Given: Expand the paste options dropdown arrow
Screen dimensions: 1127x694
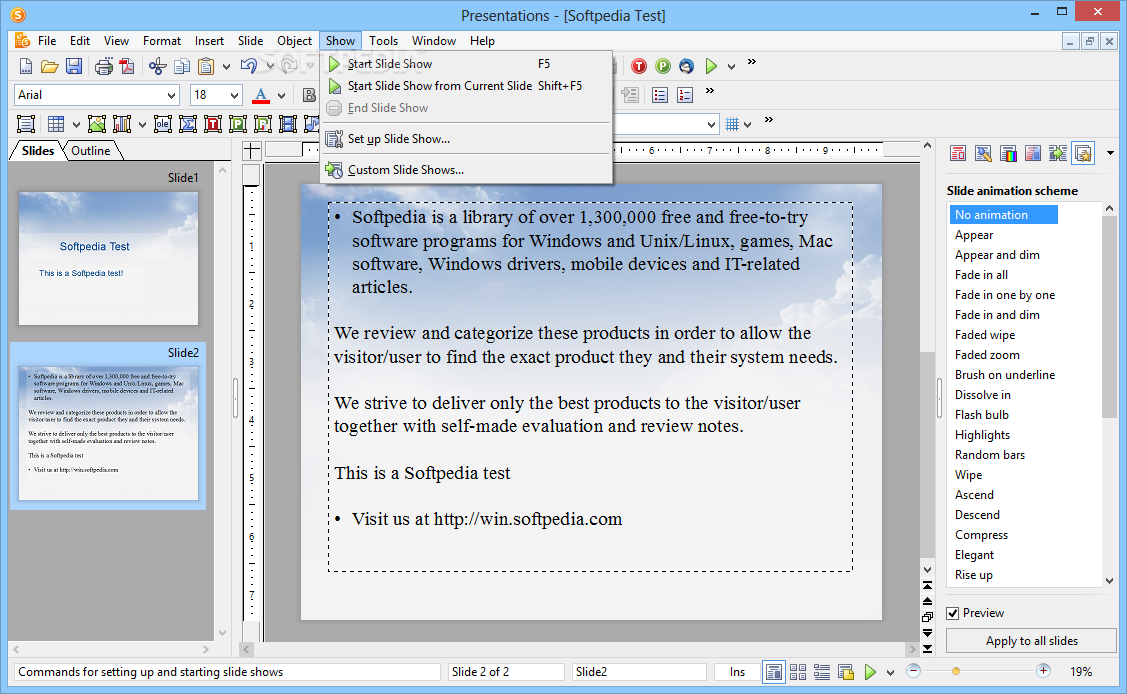Looking at the screenshot, I should tap(226, 67).
